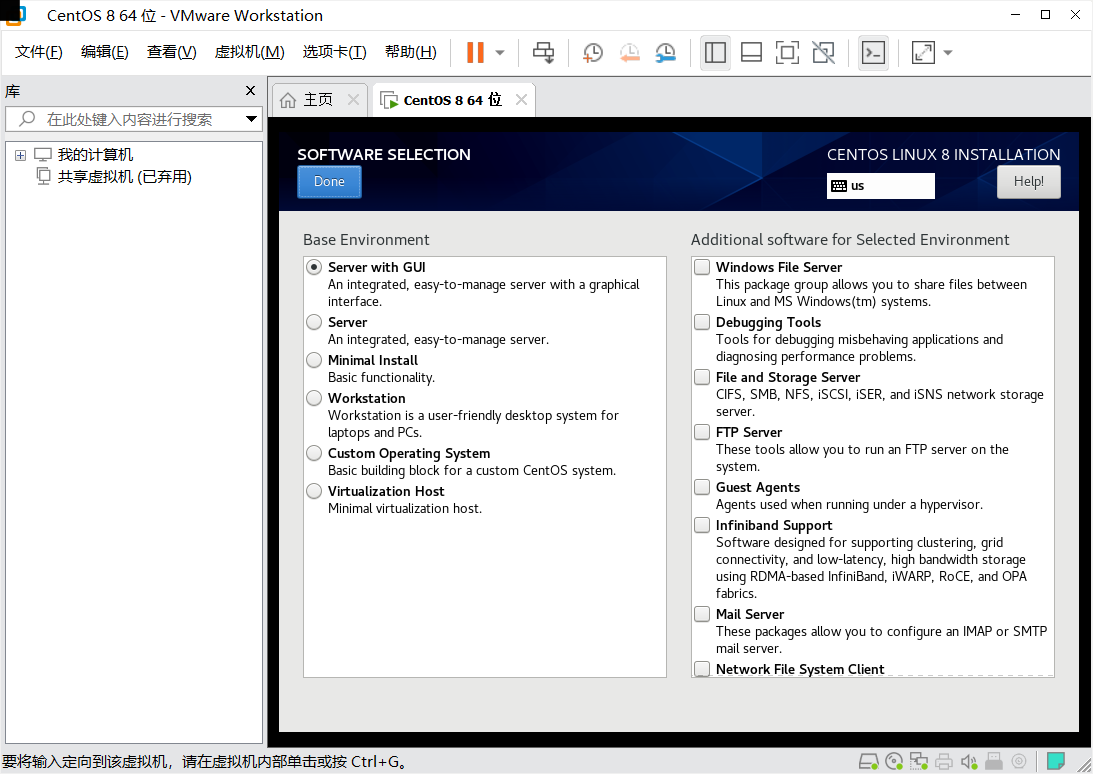1093x774 pixels.
Task: Open stretch mode dropdown arrow
Action: [948, 53]
